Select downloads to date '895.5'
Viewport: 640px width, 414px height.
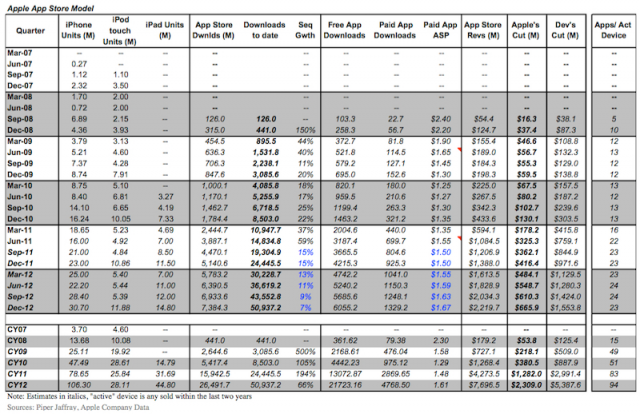tap(266, 141)
